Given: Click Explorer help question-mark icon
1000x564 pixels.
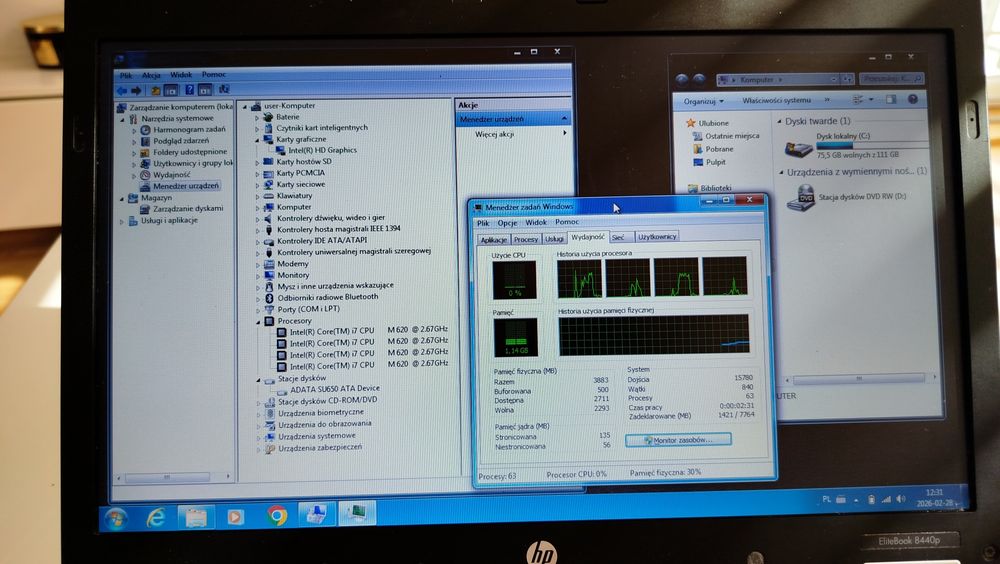Looking at the screenshot, I should point(913,100).
